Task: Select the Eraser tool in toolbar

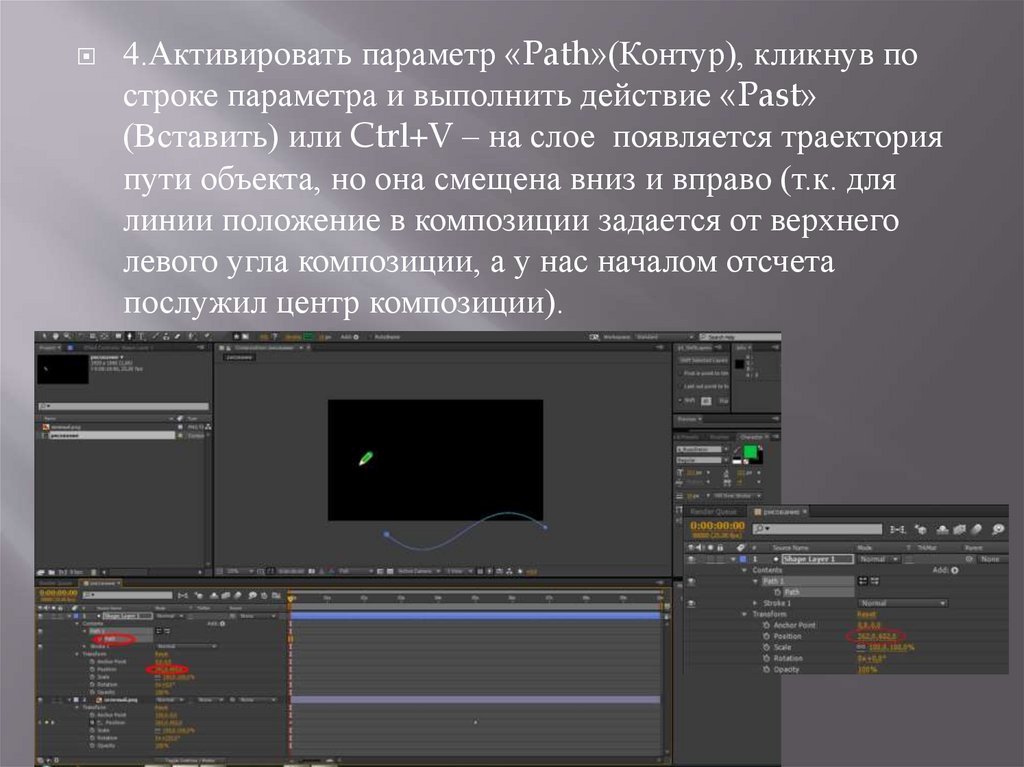Action: coord(177,336)
